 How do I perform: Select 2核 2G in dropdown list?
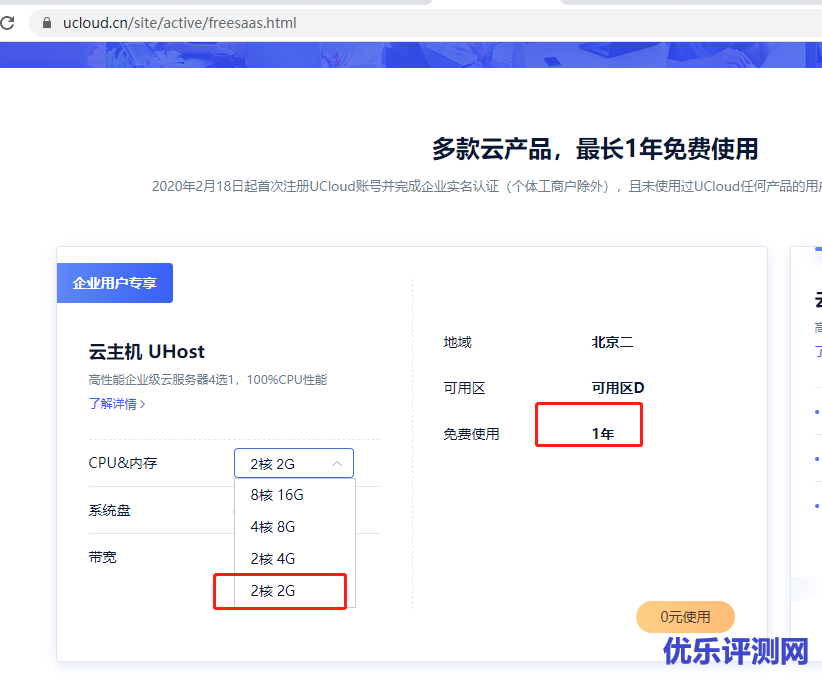pos(273,591)
